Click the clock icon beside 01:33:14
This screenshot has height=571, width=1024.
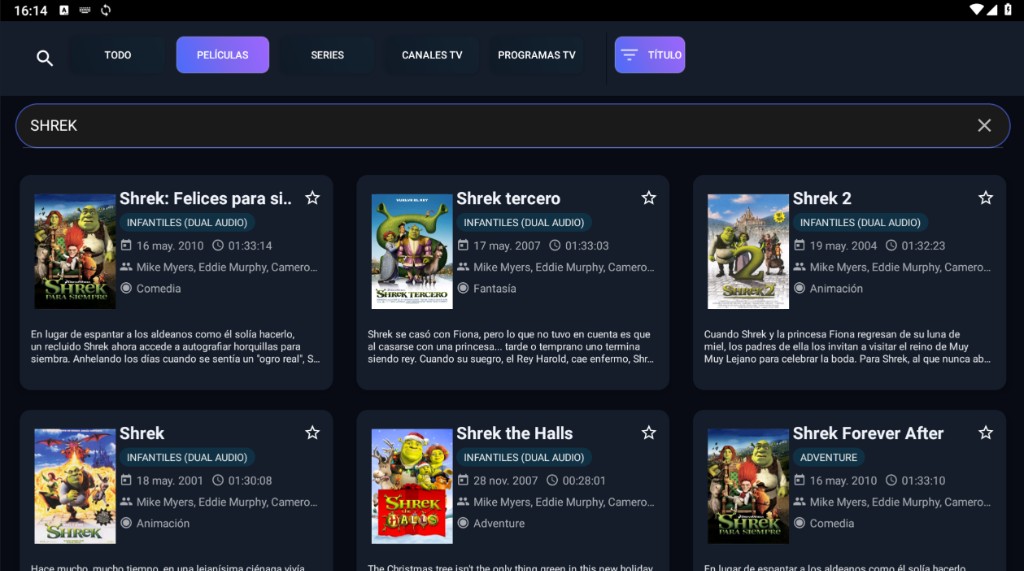217,245
